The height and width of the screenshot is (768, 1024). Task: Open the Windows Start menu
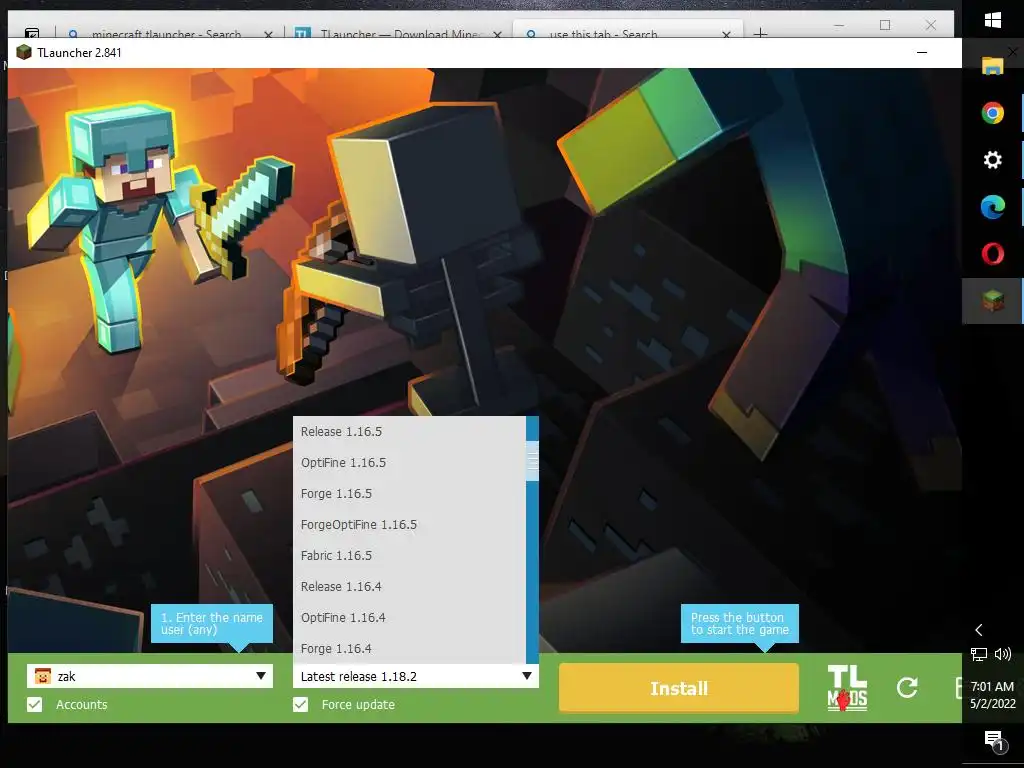(993, 20)
